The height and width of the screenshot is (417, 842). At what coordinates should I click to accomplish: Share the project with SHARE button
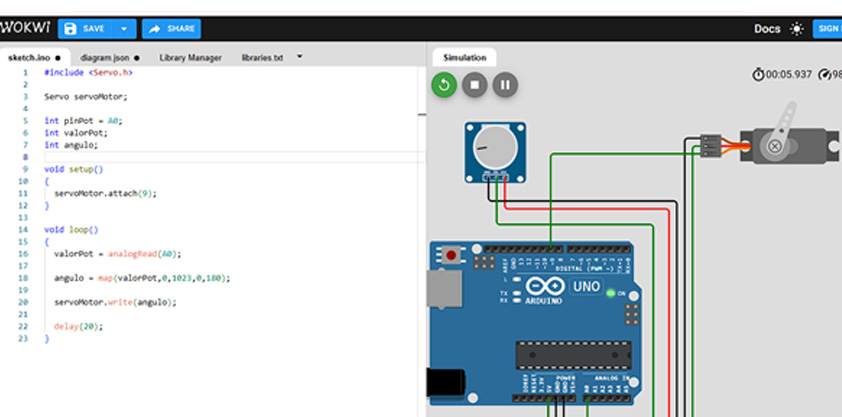[171, 28]
